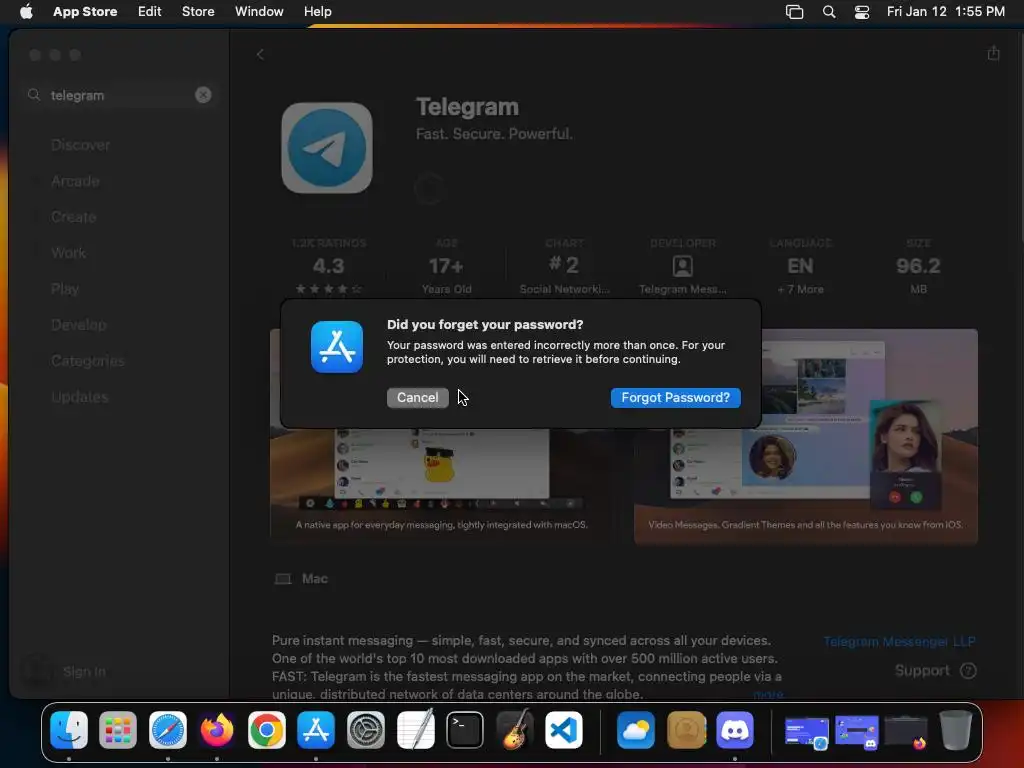This screenshot has width=1024, height=768.
Task: Open Spotlight search in menu bar
Action: [x=829, y=12]
